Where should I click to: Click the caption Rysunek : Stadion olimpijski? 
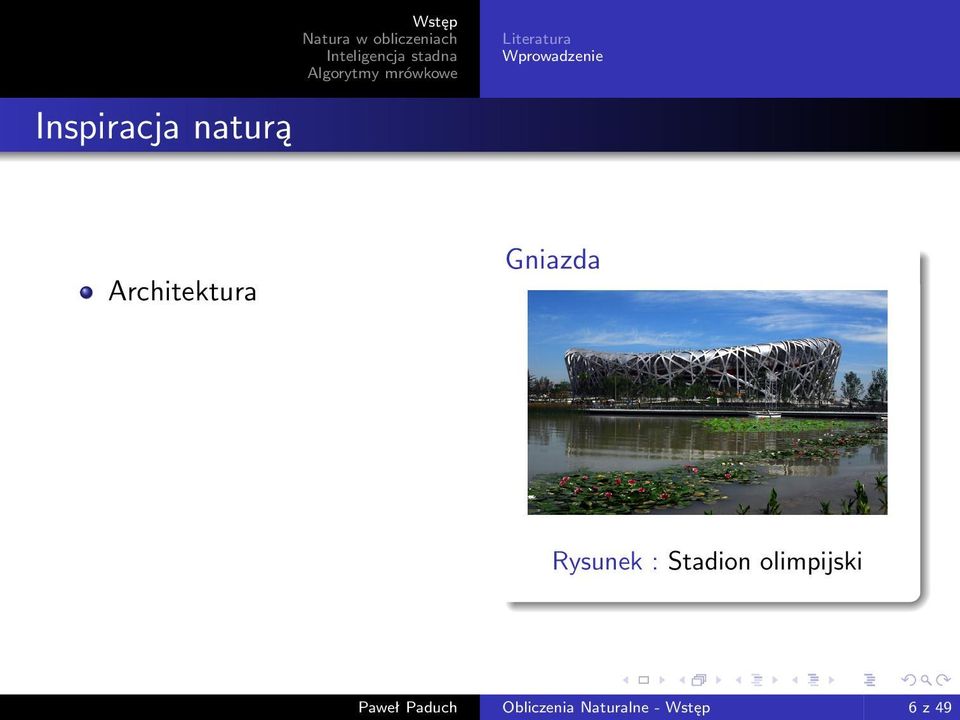pos(707,561)
